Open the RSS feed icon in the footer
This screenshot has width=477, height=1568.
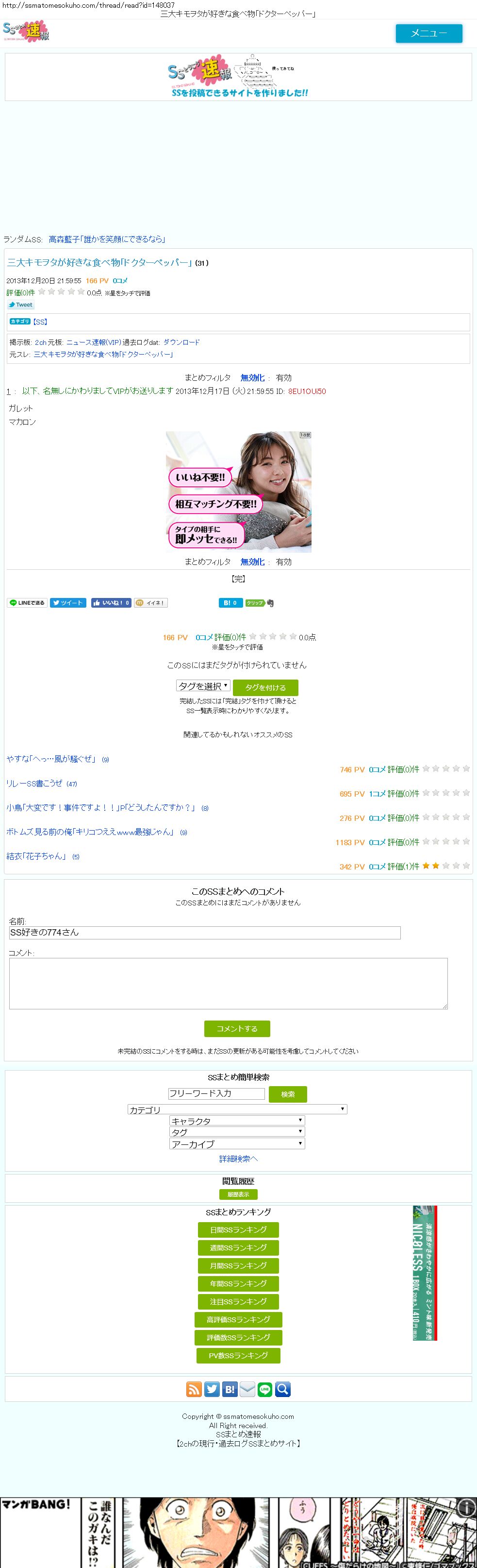pyautogui.click(x=194, y=1389)
